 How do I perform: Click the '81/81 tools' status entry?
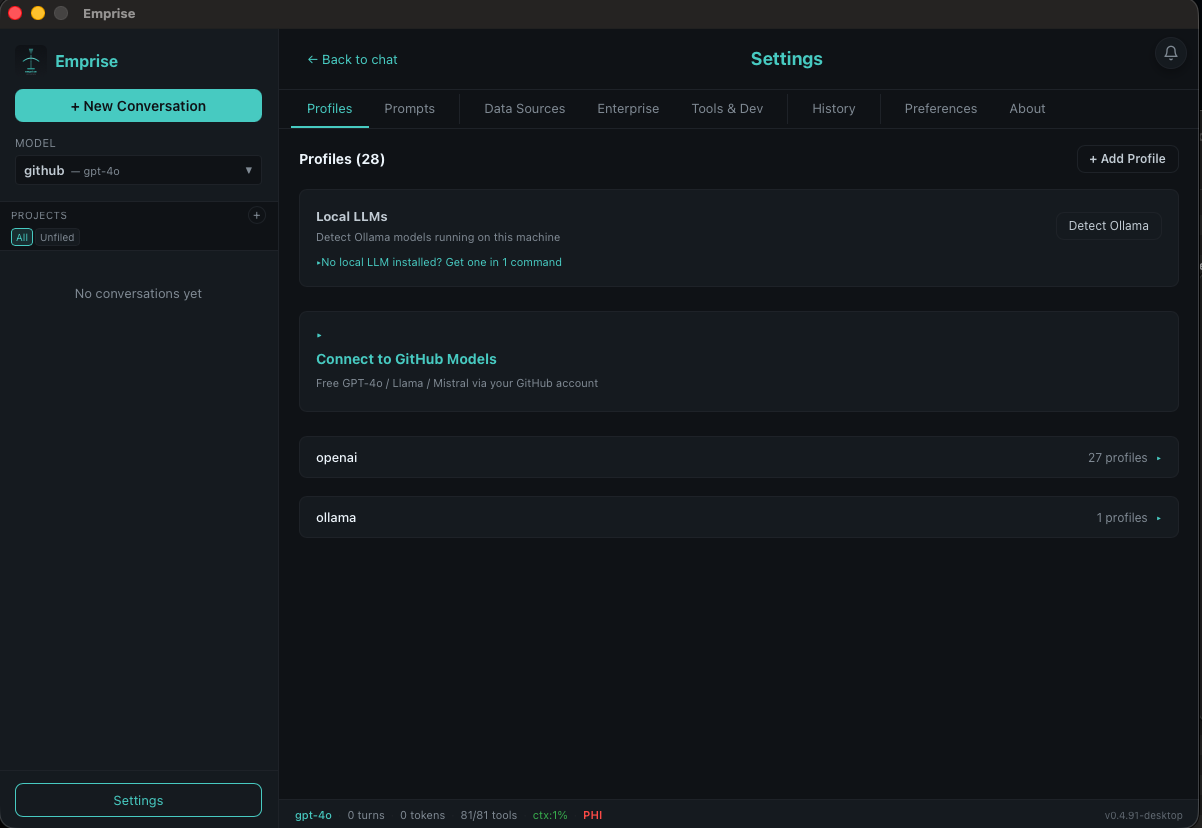point(489,815)
